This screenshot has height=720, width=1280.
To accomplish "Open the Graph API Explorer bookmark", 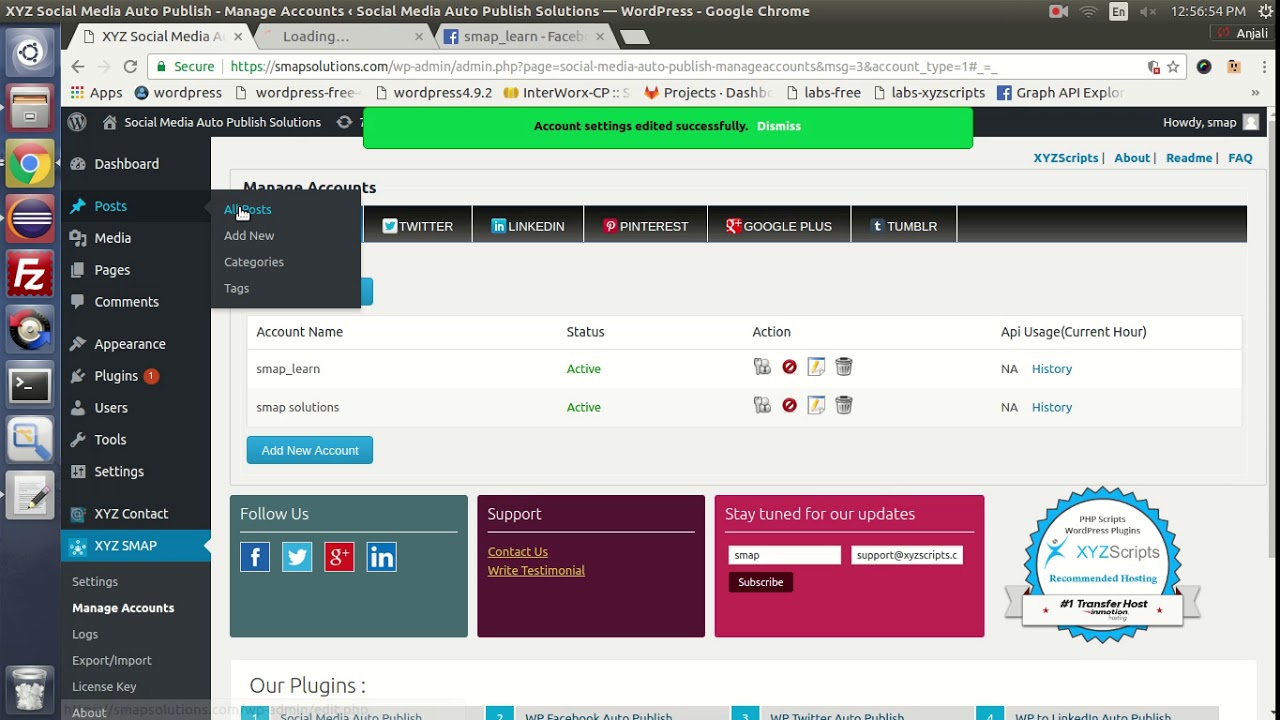I will (x=1060, y=92).
